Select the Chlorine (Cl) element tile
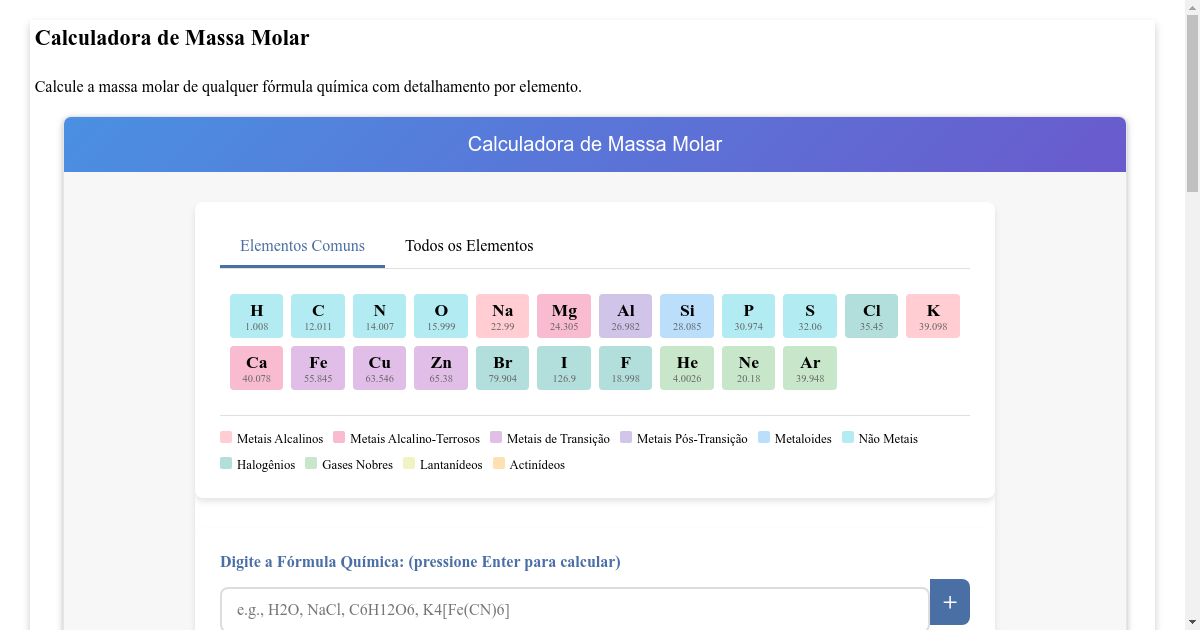This screenshot has width=1200, height=630. (x=871, y=315)
